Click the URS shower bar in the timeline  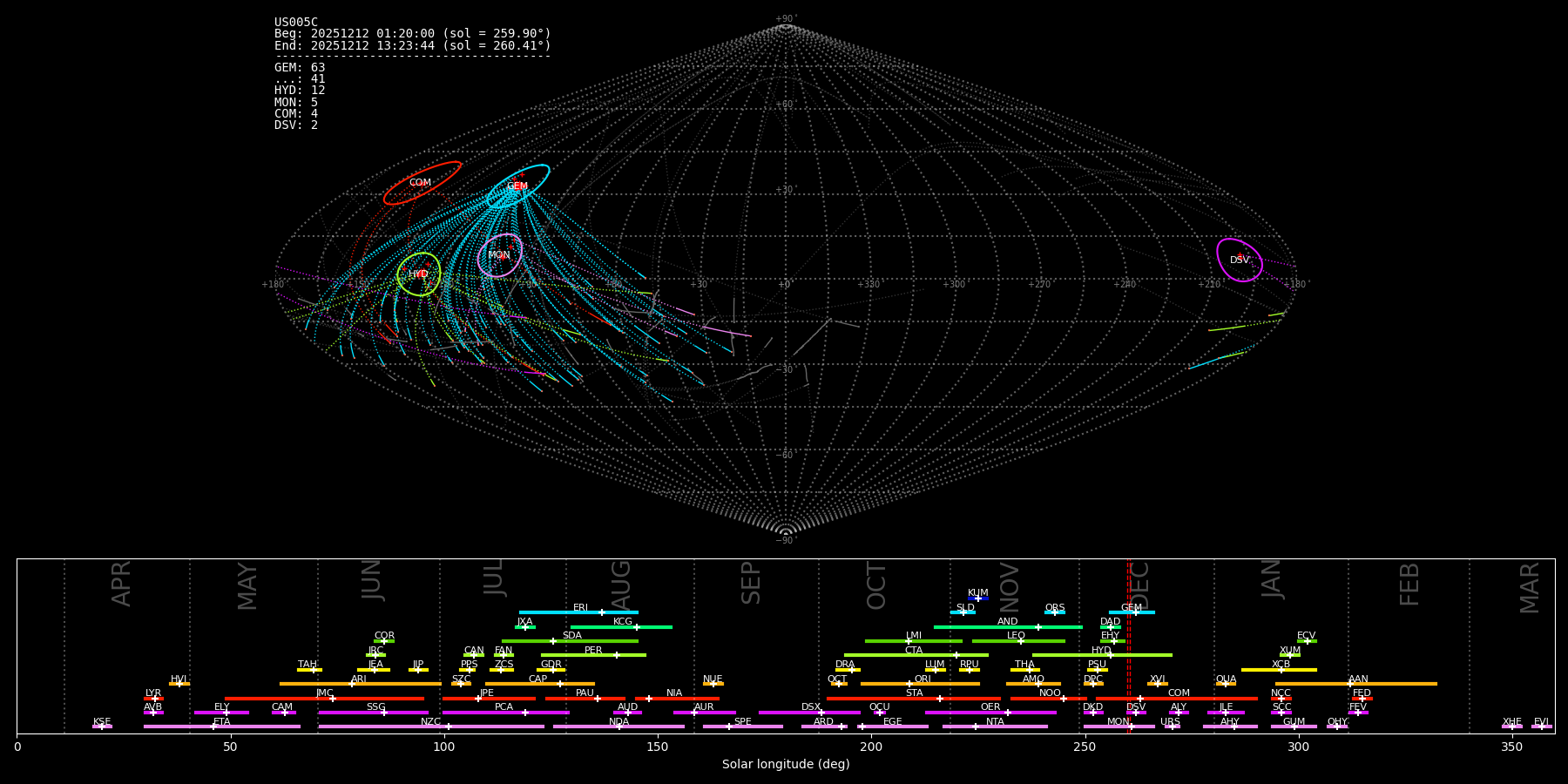pyautogui.click(x=1172, y=727)
